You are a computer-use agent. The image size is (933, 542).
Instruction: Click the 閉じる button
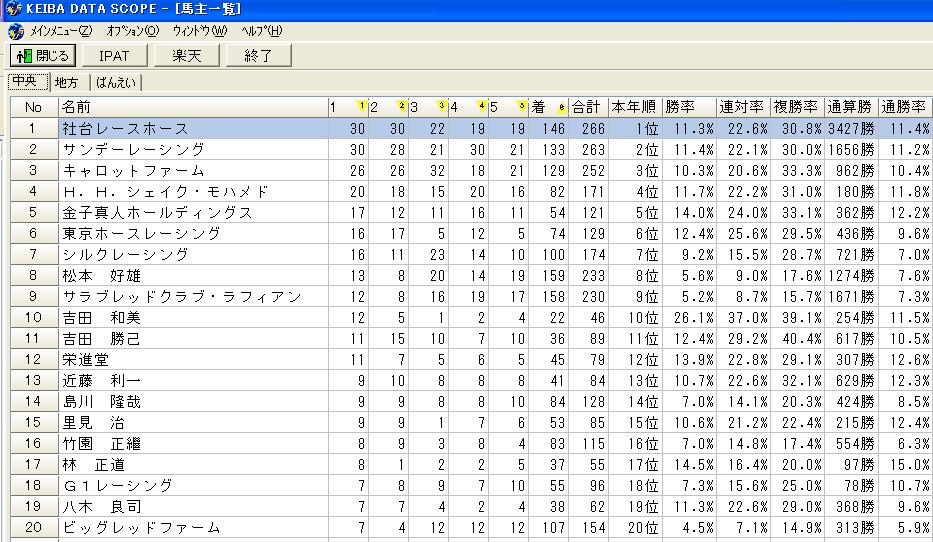pos(43,56)
